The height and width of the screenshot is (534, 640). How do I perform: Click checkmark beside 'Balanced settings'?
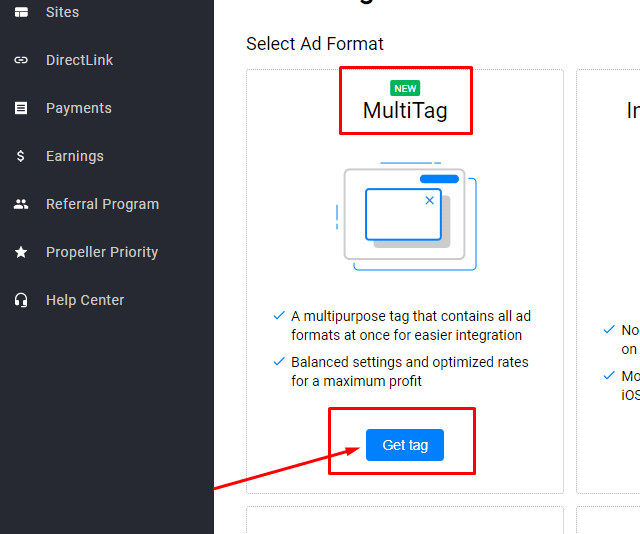tap(279, 361)
